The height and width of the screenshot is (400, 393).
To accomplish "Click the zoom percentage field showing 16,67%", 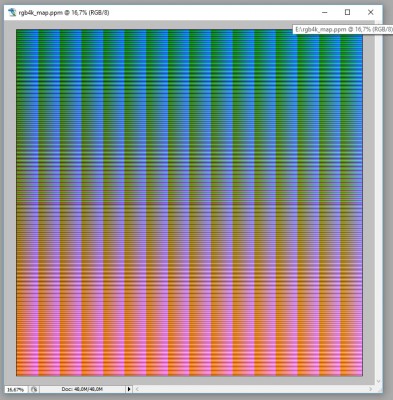I will pos(16,389).
